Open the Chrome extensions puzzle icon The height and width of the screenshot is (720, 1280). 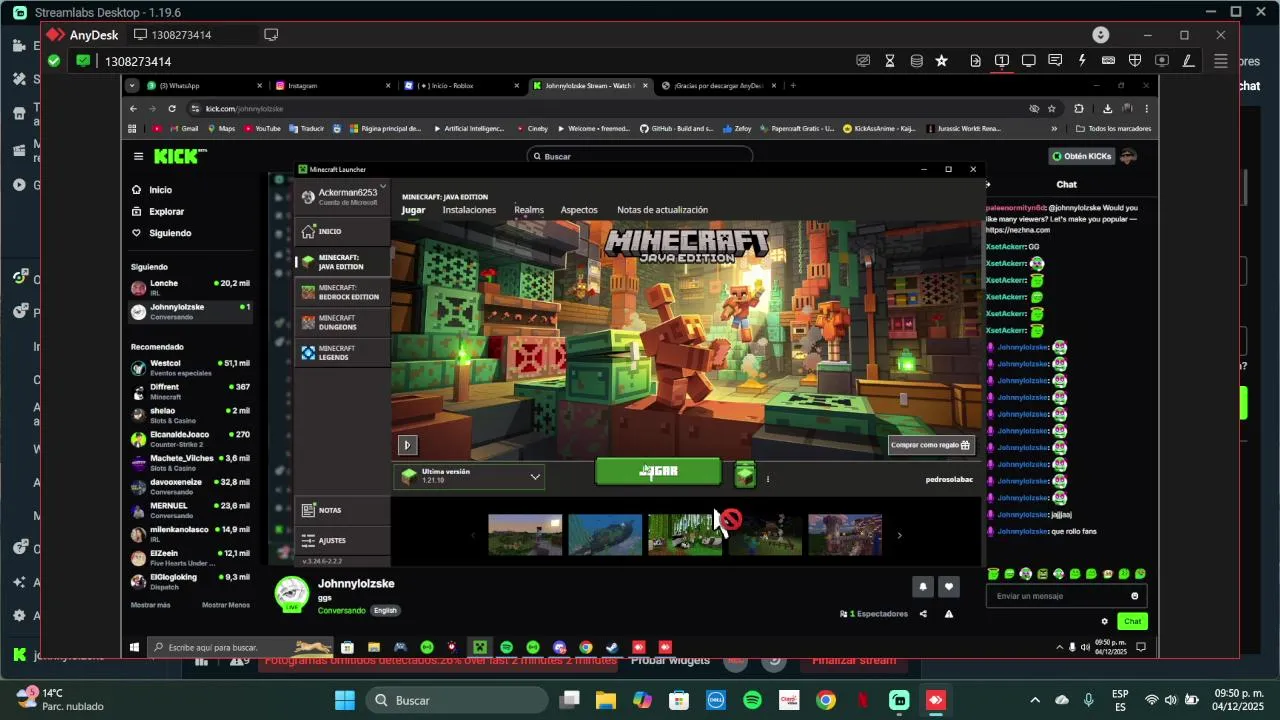(1079, 108)
